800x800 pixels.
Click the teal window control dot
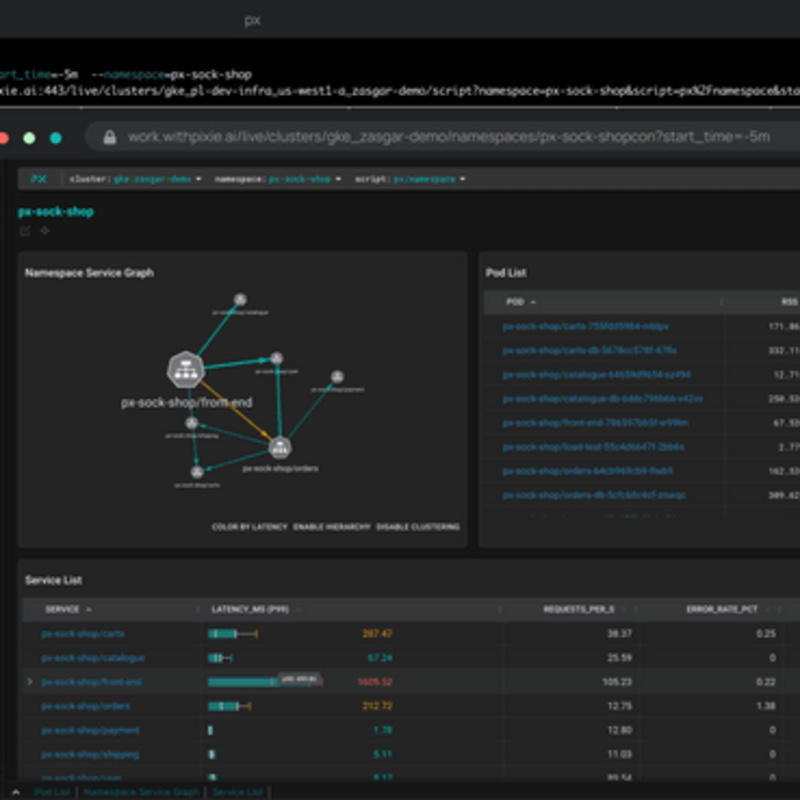click(x=56, y=138)
